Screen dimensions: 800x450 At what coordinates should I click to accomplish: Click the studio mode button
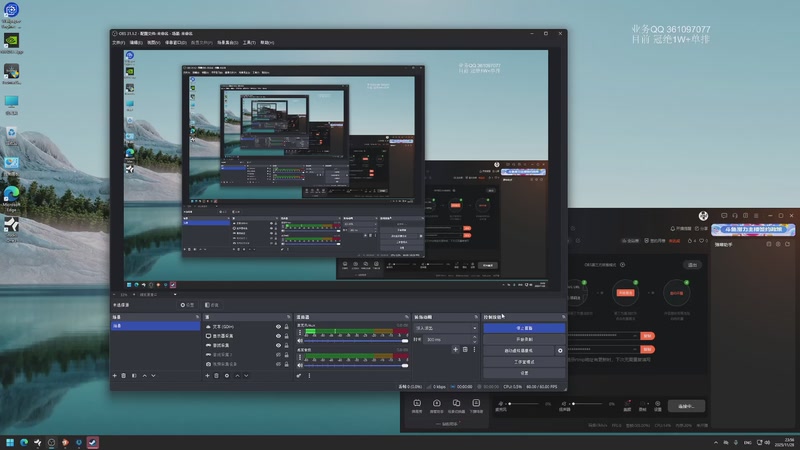click(x=524, y=362)
